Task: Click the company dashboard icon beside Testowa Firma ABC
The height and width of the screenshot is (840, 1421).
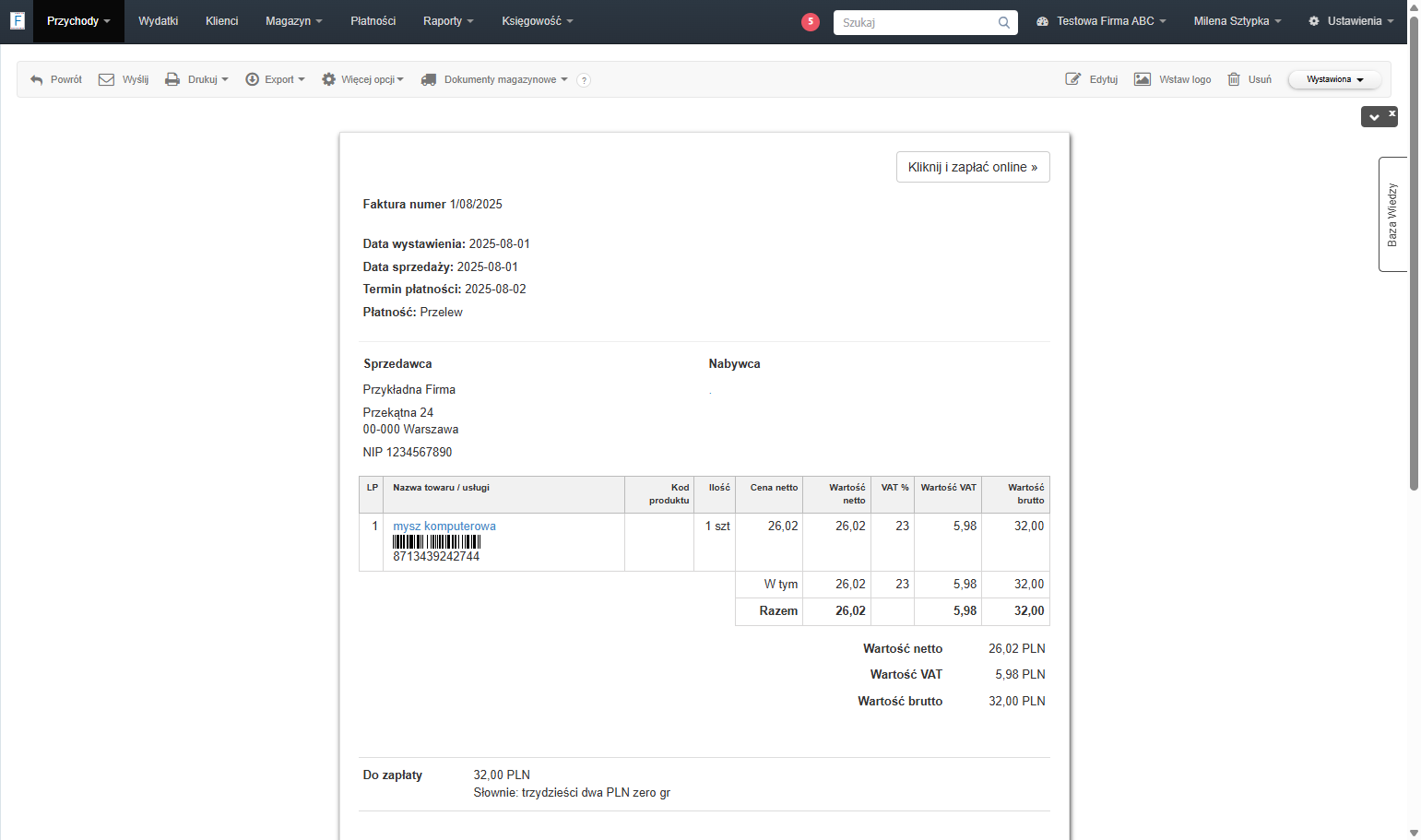Action: pos(1042,21)
